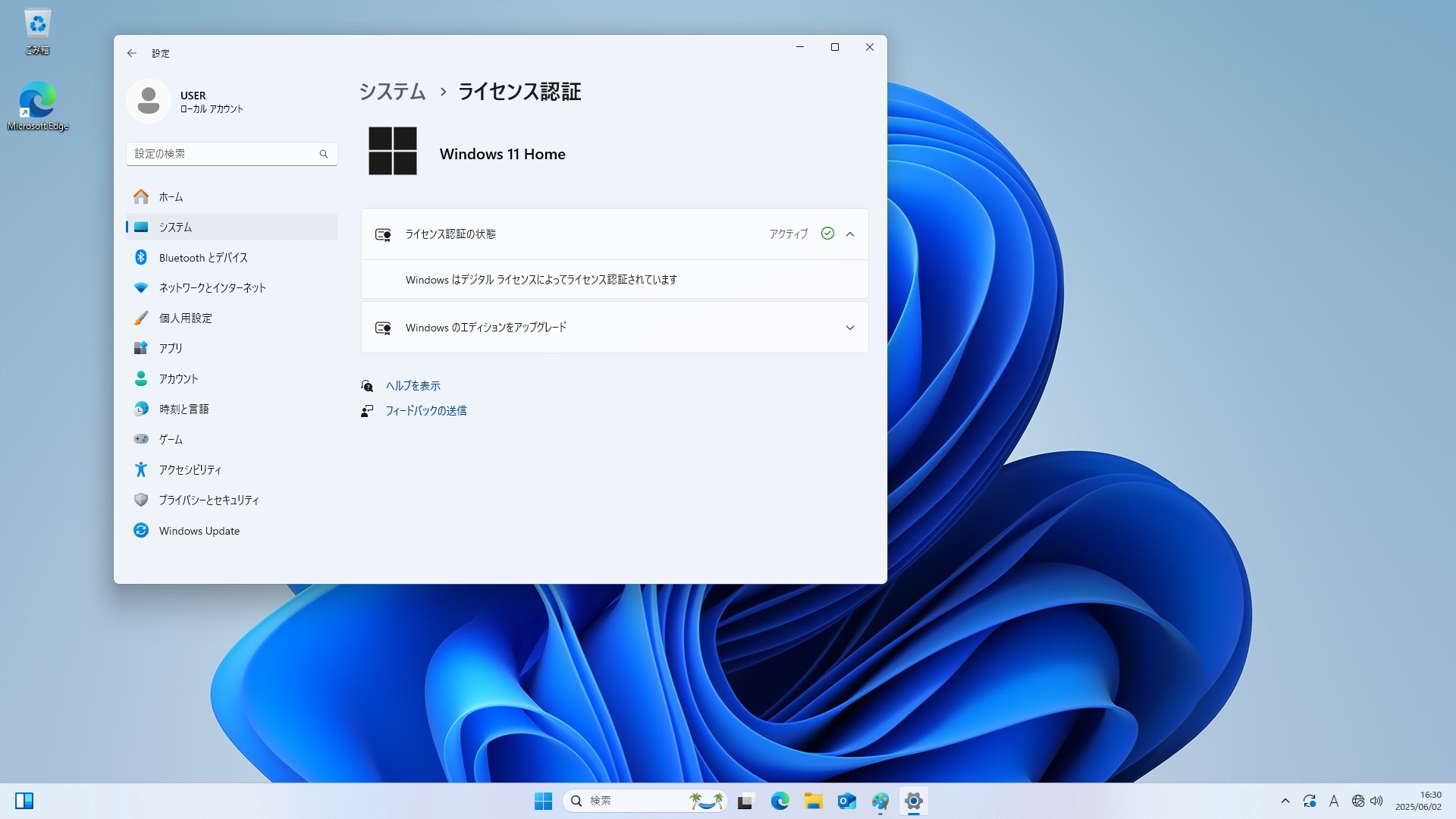
Task: Open the Start menu
Action: click(x=543, y=801)
